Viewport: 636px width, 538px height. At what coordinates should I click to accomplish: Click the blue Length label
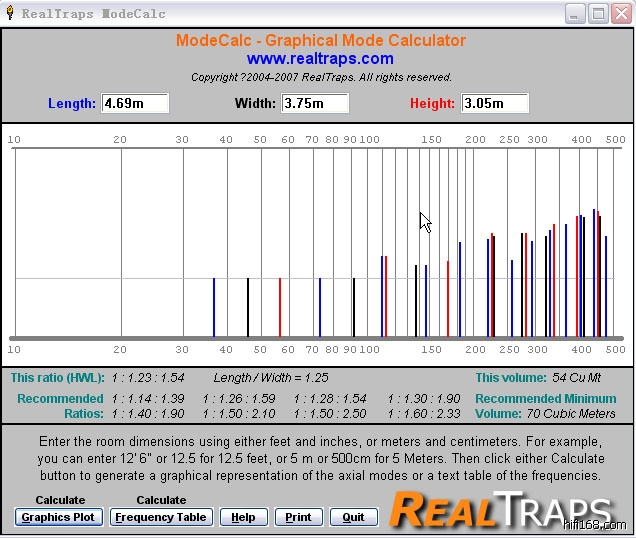coord(72,103)
